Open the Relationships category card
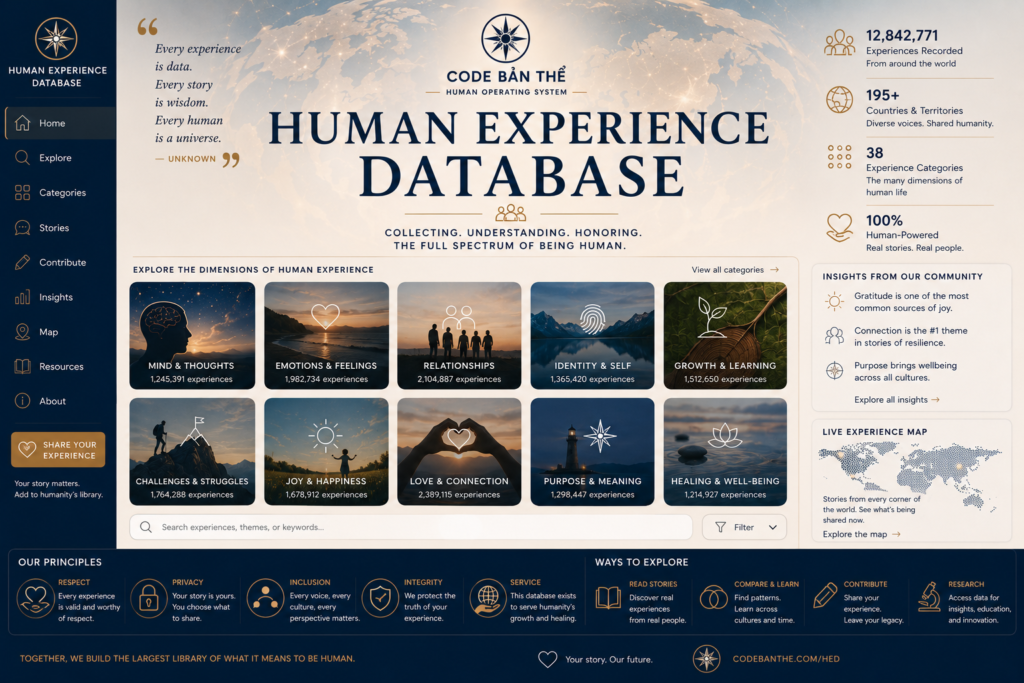1024x683 pixels. (x=459, y=336)
